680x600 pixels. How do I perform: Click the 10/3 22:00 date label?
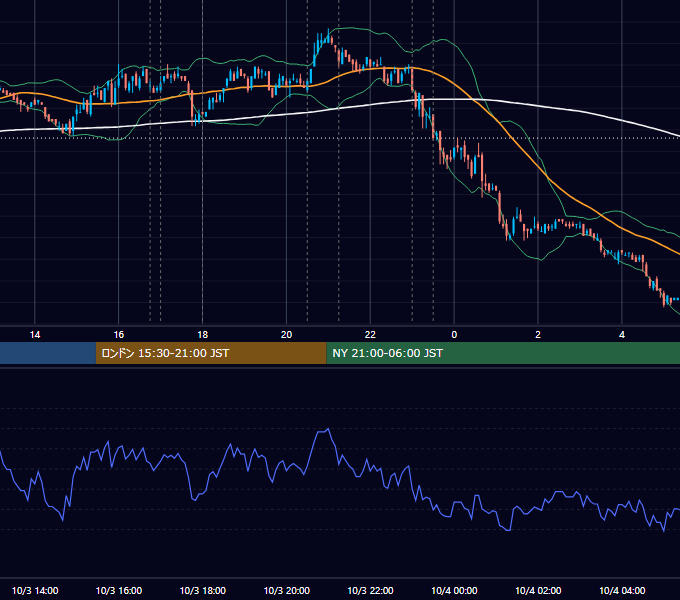click(x=370, y=590)
